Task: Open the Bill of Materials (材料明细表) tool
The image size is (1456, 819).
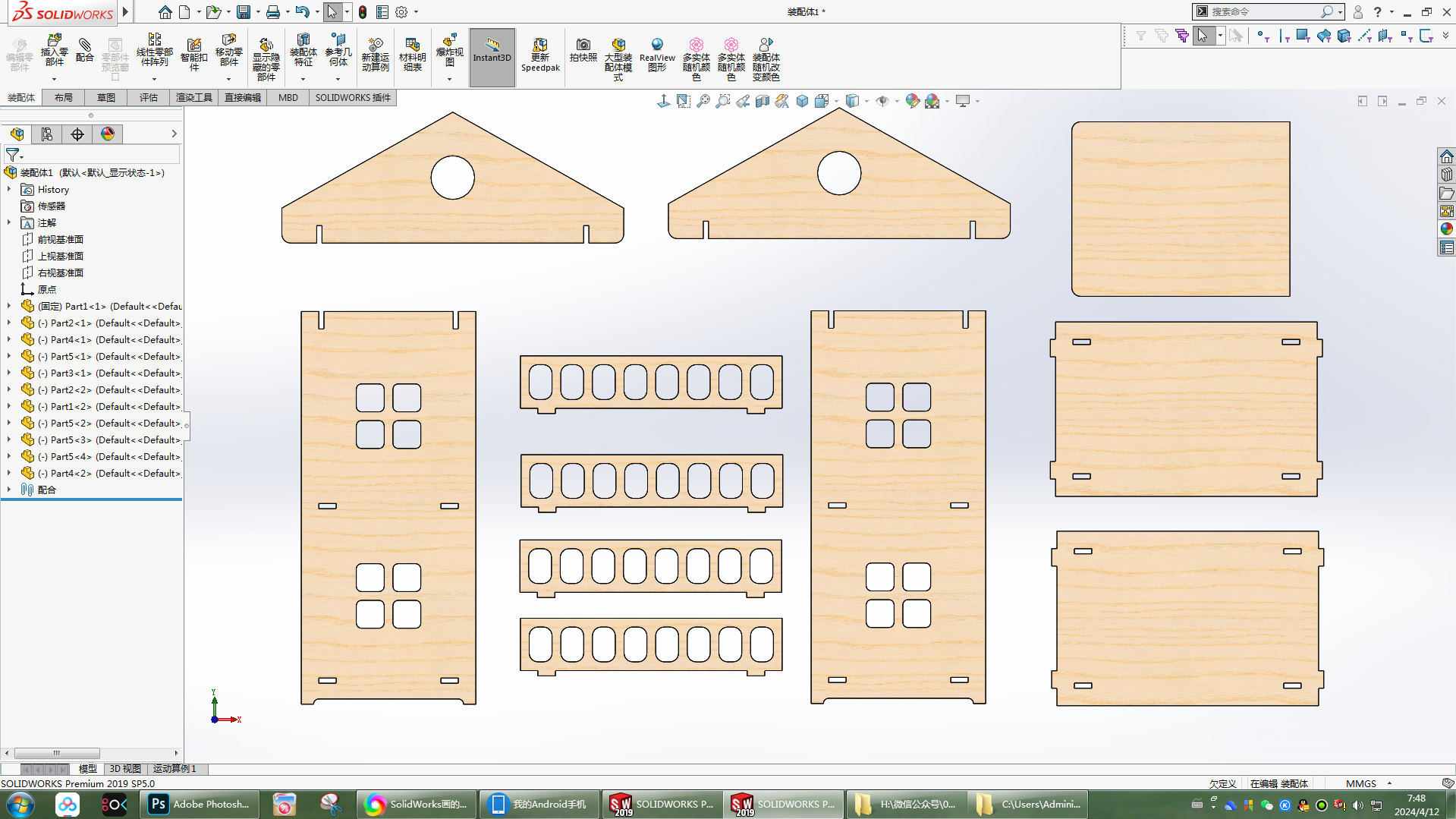Action: [412, 55]
